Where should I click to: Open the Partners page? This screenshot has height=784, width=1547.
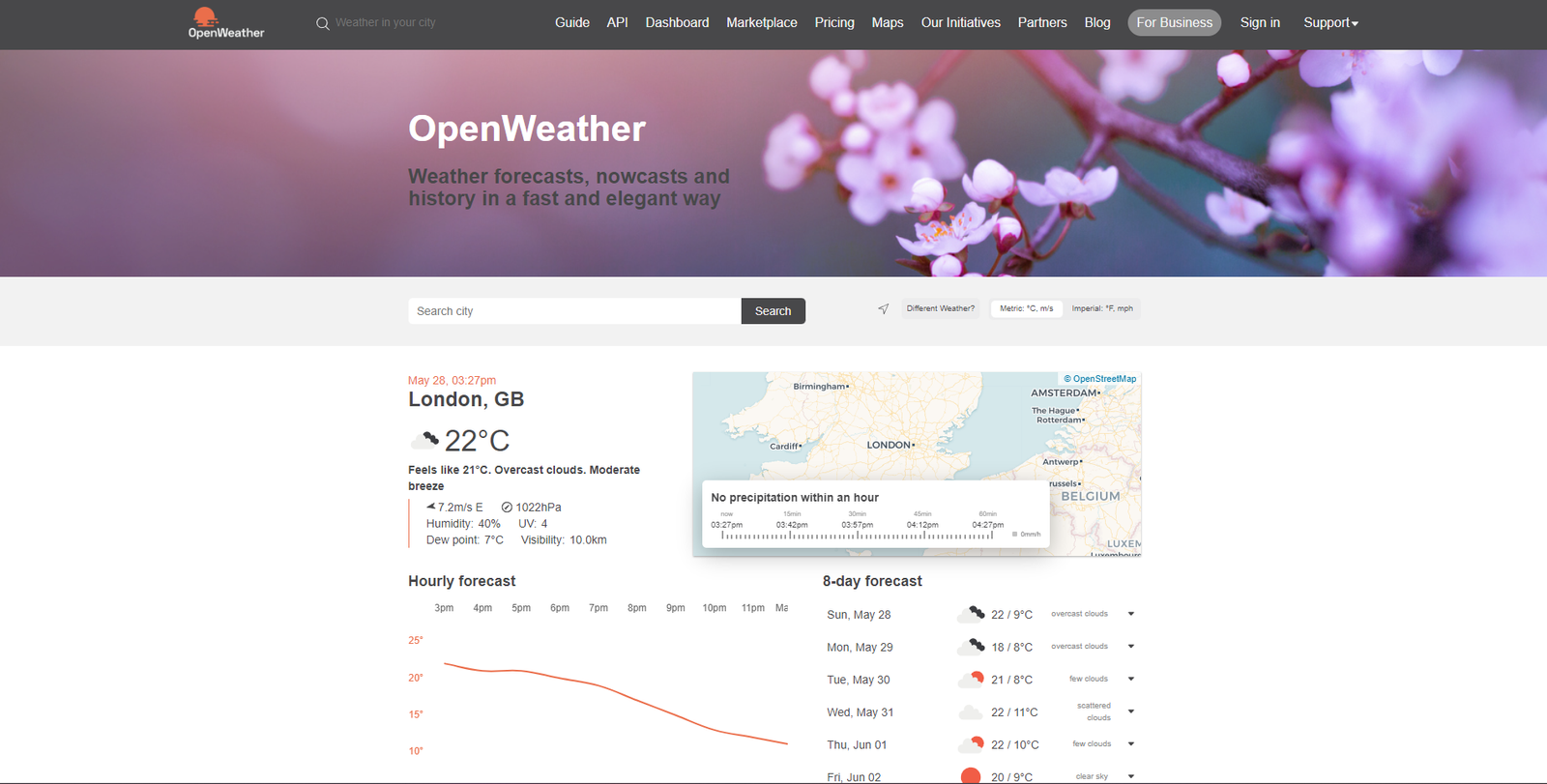click(1042, 23)
